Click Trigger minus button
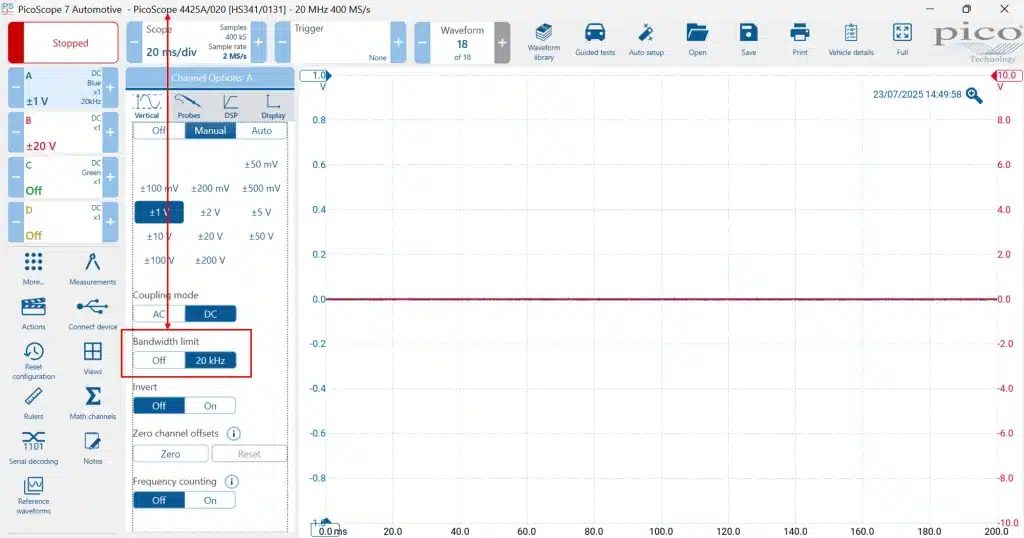 point(282,42)
